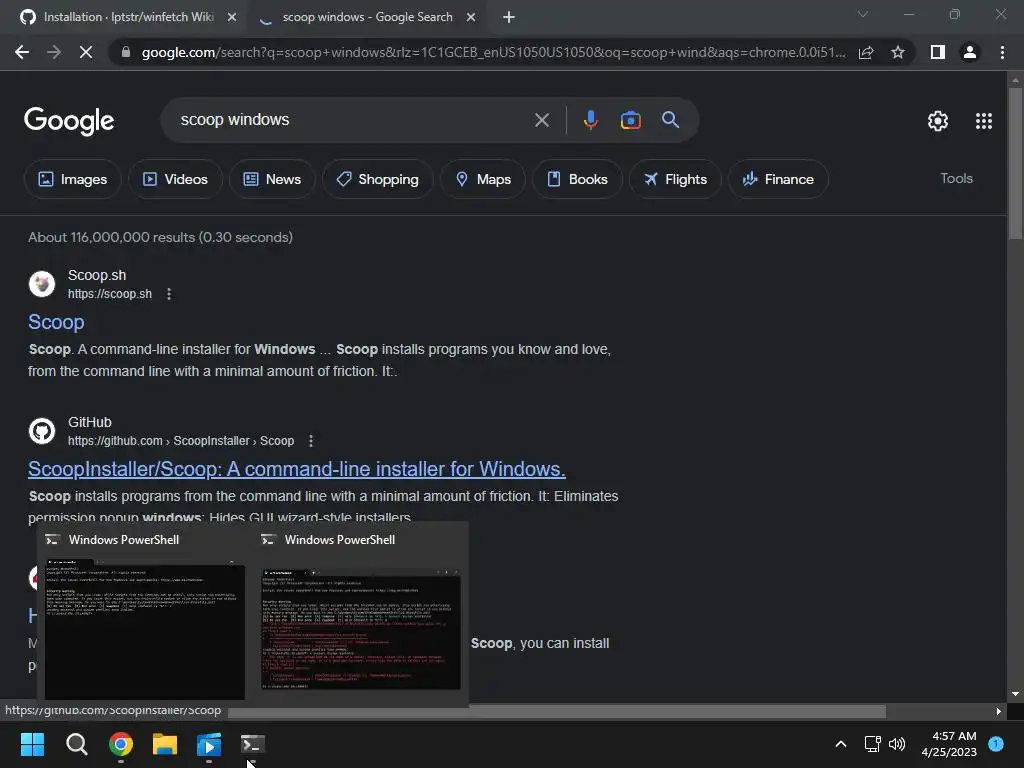The width and height of the screenshot is (1024, 768).
Task: Open search Tools options
Action: click(956, 178)
